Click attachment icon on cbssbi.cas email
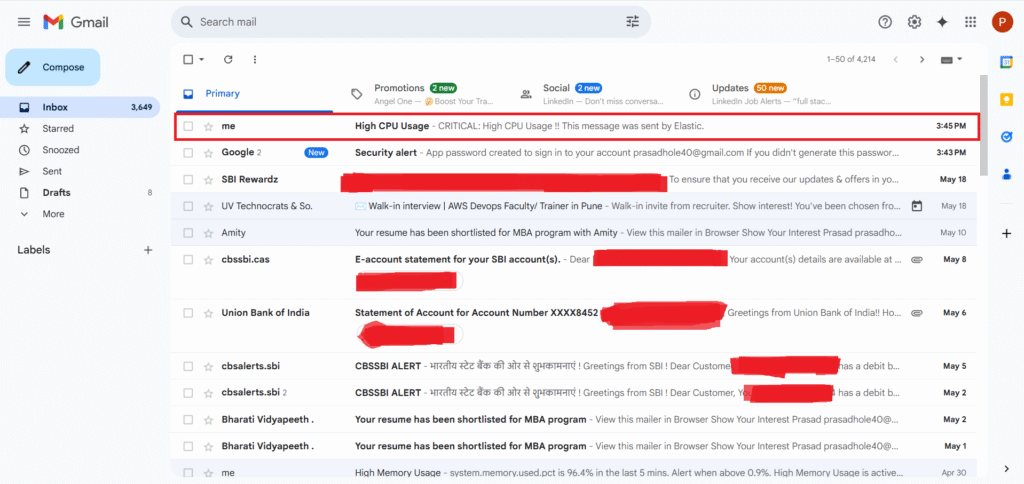Viewport: 1024px width, 484px height. (x=917, y=259)
